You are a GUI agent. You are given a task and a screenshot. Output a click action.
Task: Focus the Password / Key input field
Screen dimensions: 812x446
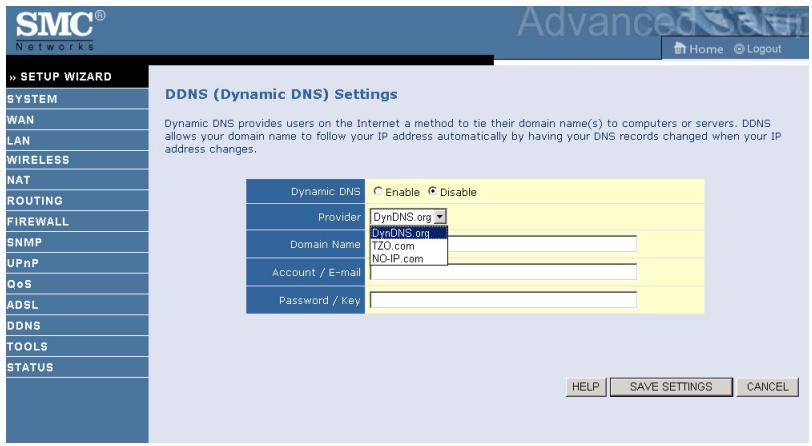click(x=503, y=299)
